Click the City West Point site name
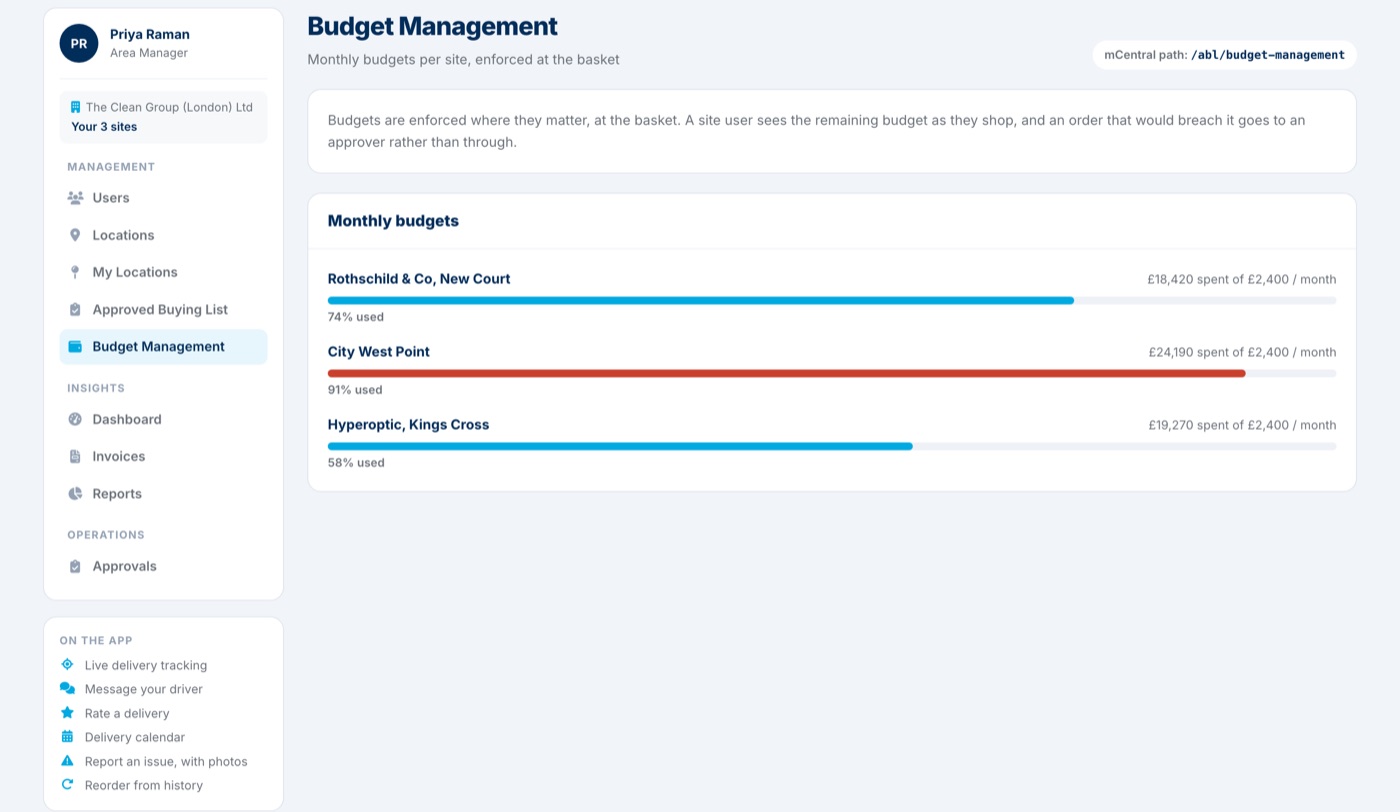 pyautogui.click(x=379, y=352)
